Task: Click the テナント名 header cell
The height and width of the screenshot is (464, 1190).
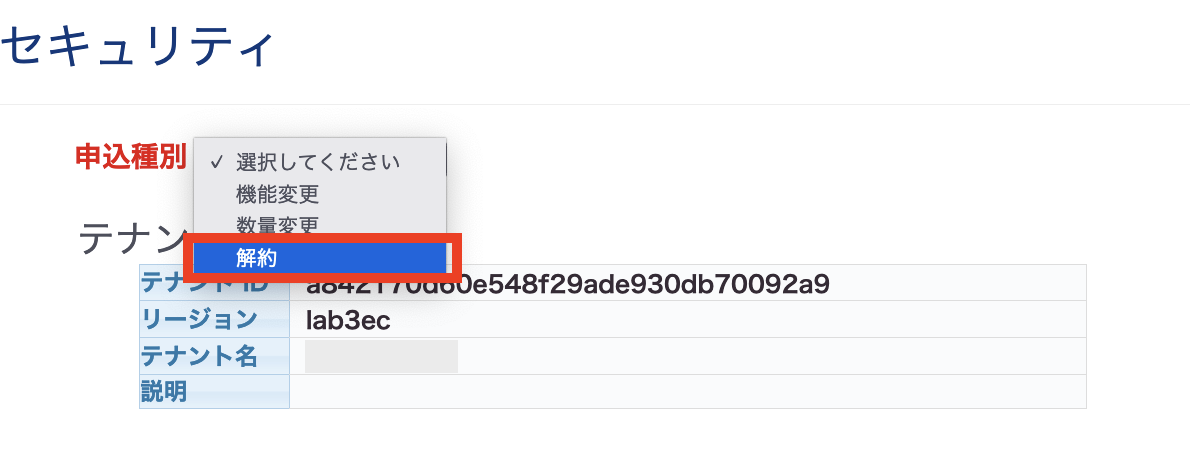Action: 214,356
